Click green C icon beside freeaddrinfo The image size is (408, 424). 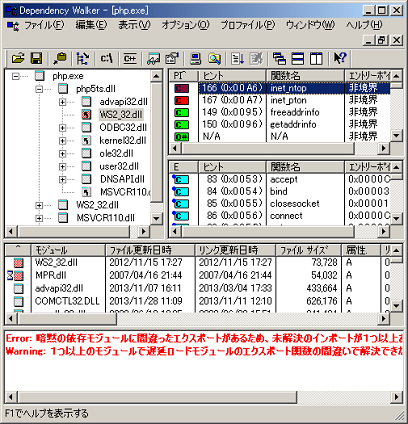pos(181,112)
